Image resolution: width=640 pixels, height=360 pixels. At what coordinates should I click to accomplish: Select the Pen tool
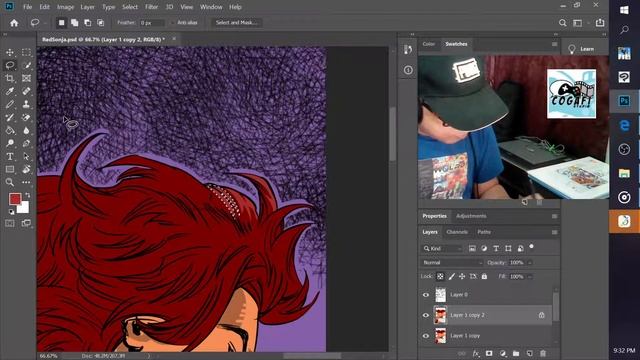tap(26, 144)
